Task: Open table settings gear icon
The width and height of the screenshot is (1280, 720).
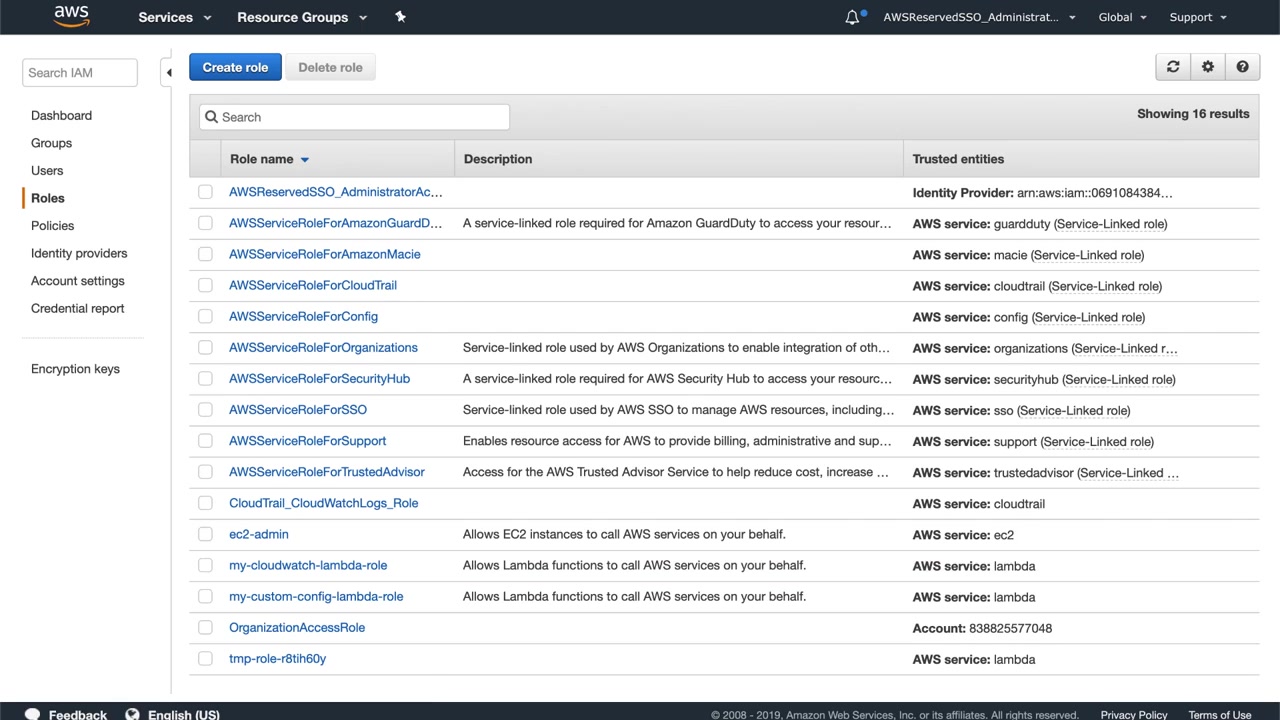Action: click(x=1208, y=67)
